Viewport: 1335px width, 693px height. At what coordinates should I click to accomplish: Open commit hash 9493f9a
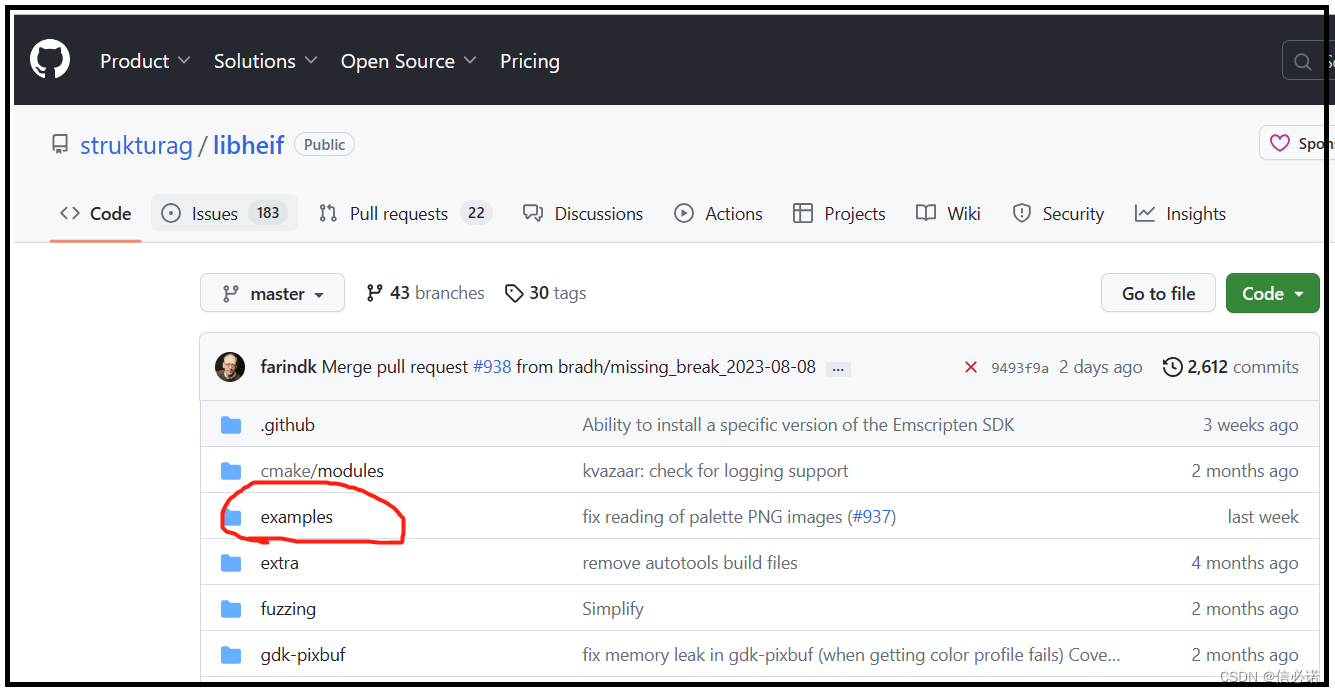[x=1020, y=368]
